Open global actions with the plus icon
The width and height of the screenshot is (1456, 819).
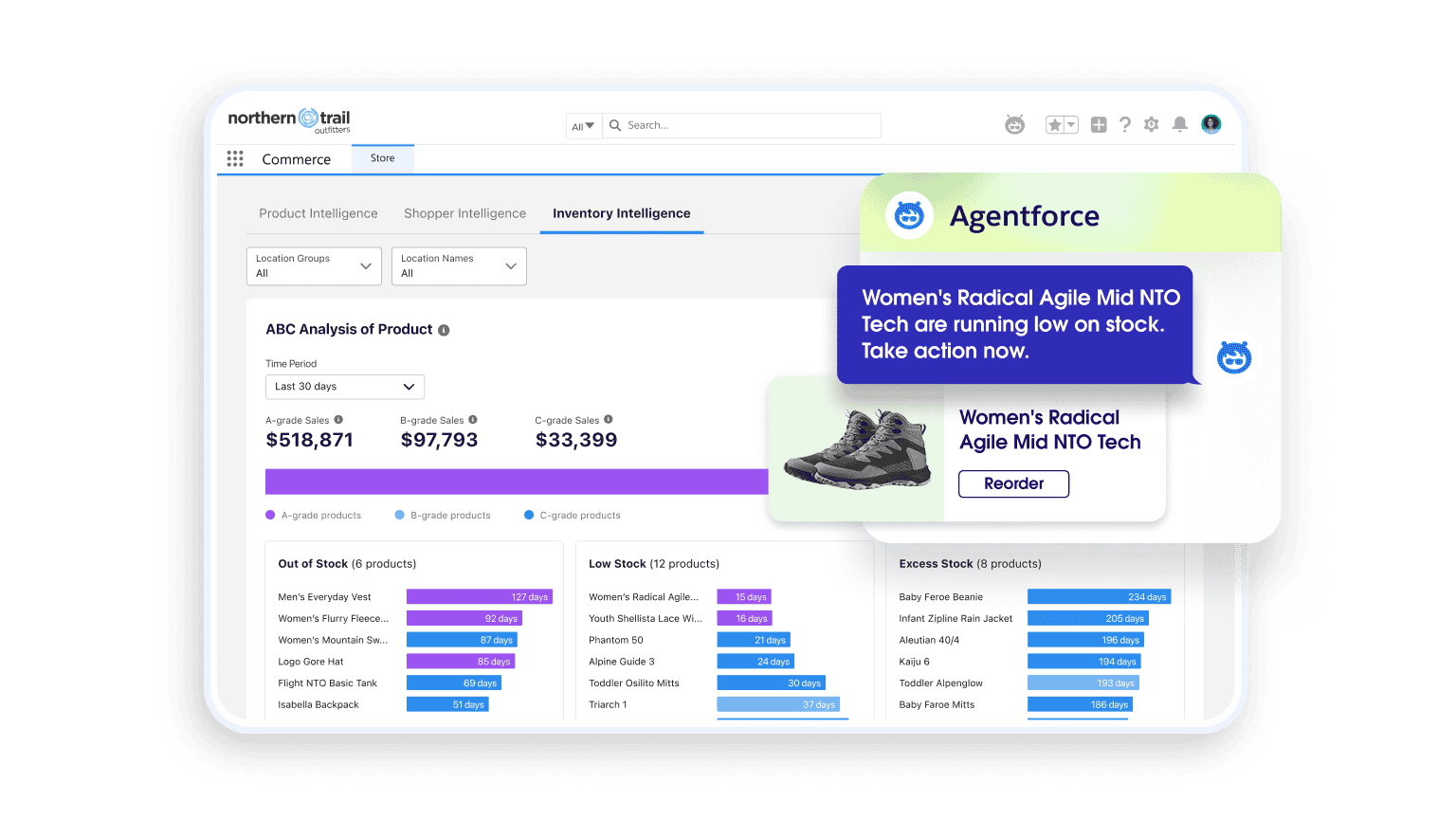(x=1098, y=124)
